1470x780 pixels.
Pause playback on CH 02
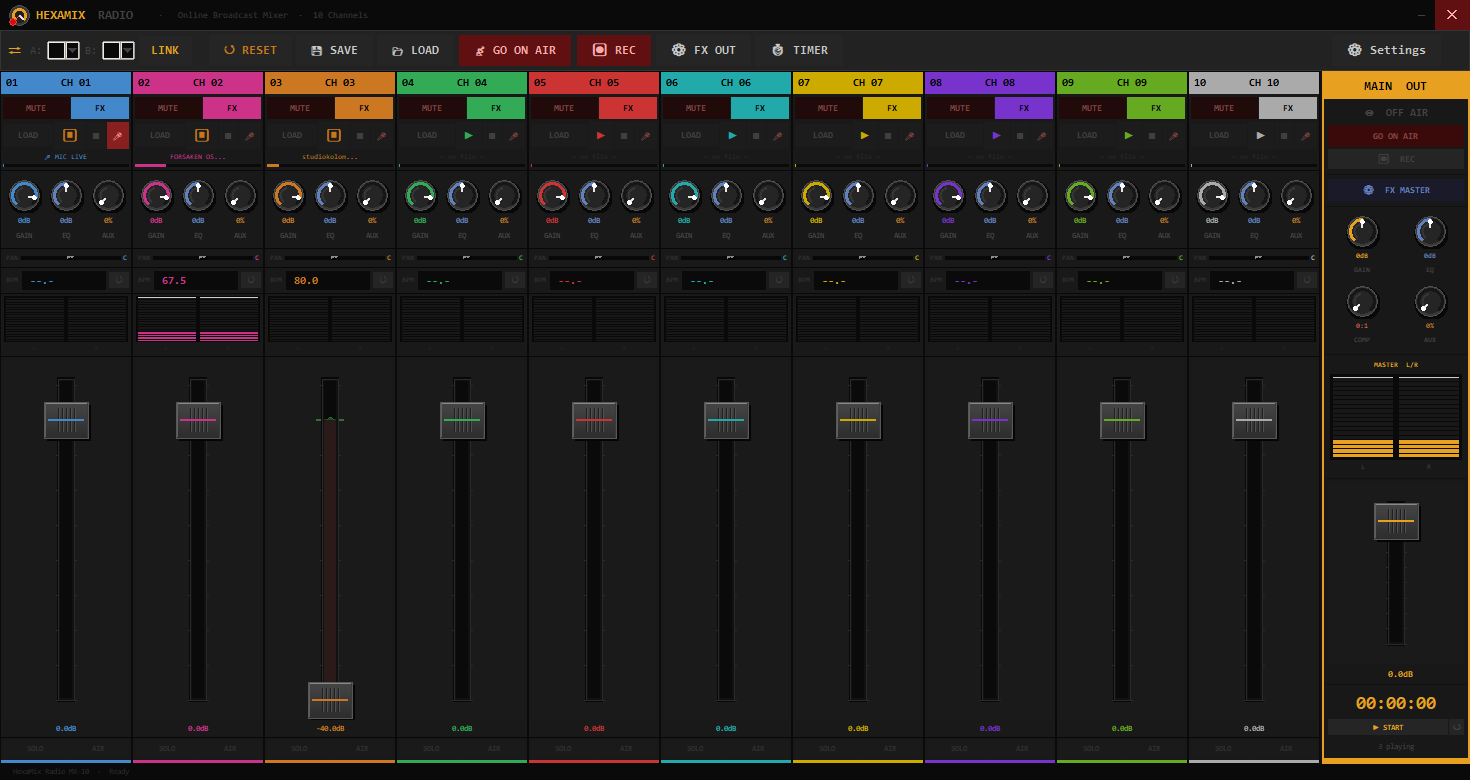click(201, 135)
